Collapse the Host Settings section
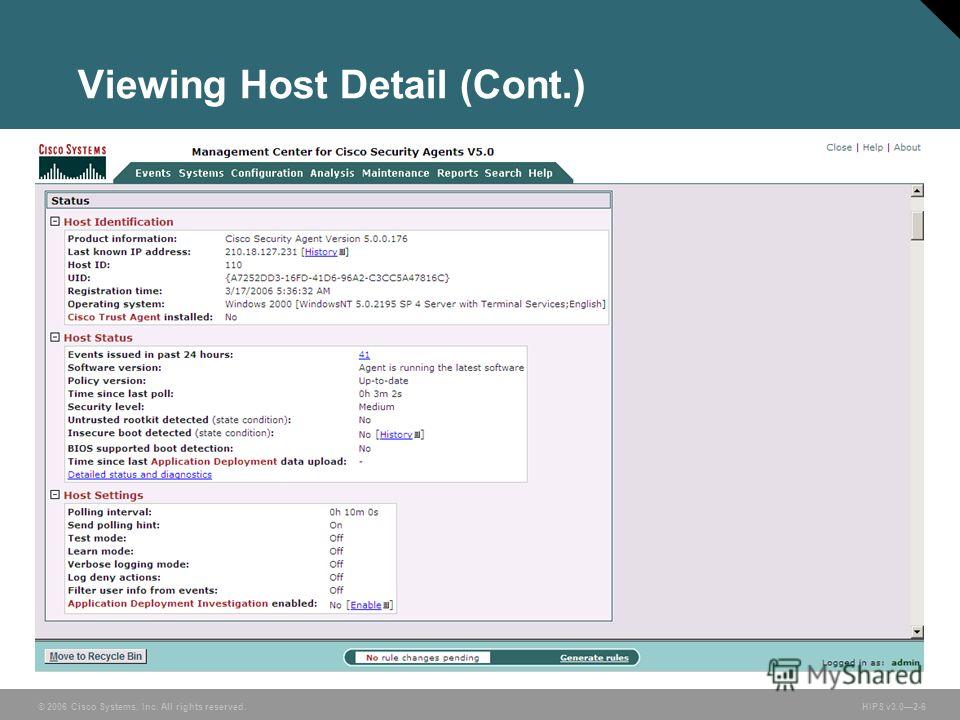The width and height of the screenshot is (960, 720). click(x=55, y=495)
